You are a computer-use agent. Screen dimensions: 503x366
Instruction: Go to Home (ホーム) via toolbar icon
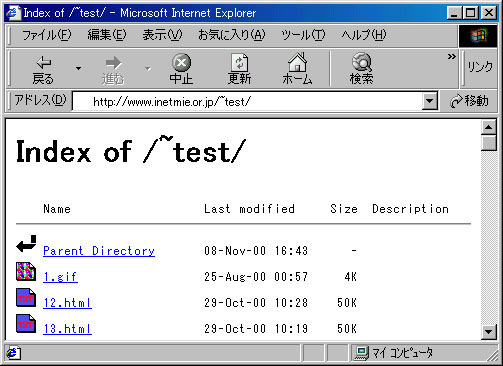tap(297, 62)
